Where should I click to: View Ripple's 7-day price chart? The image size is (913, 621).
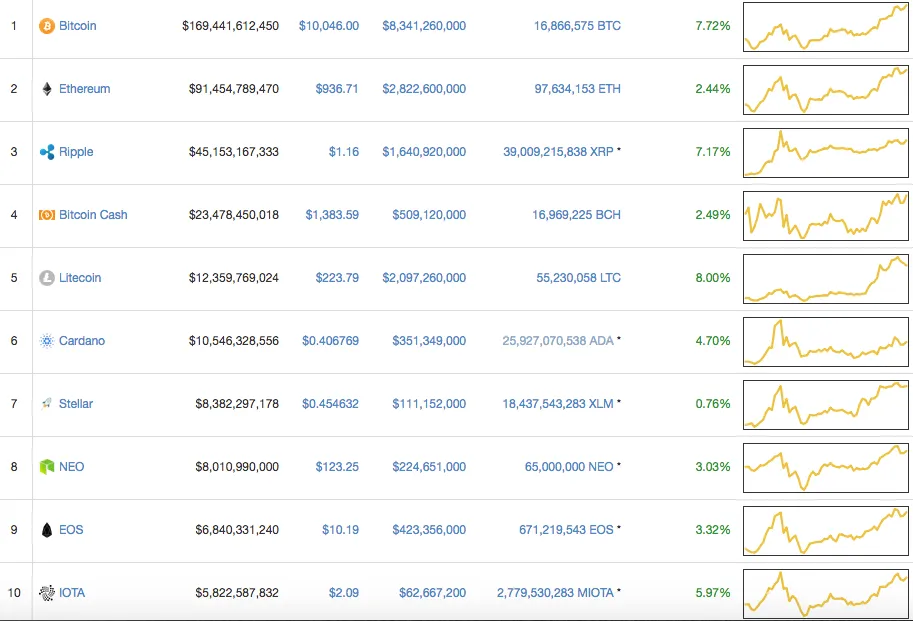(x=826, y=152)
